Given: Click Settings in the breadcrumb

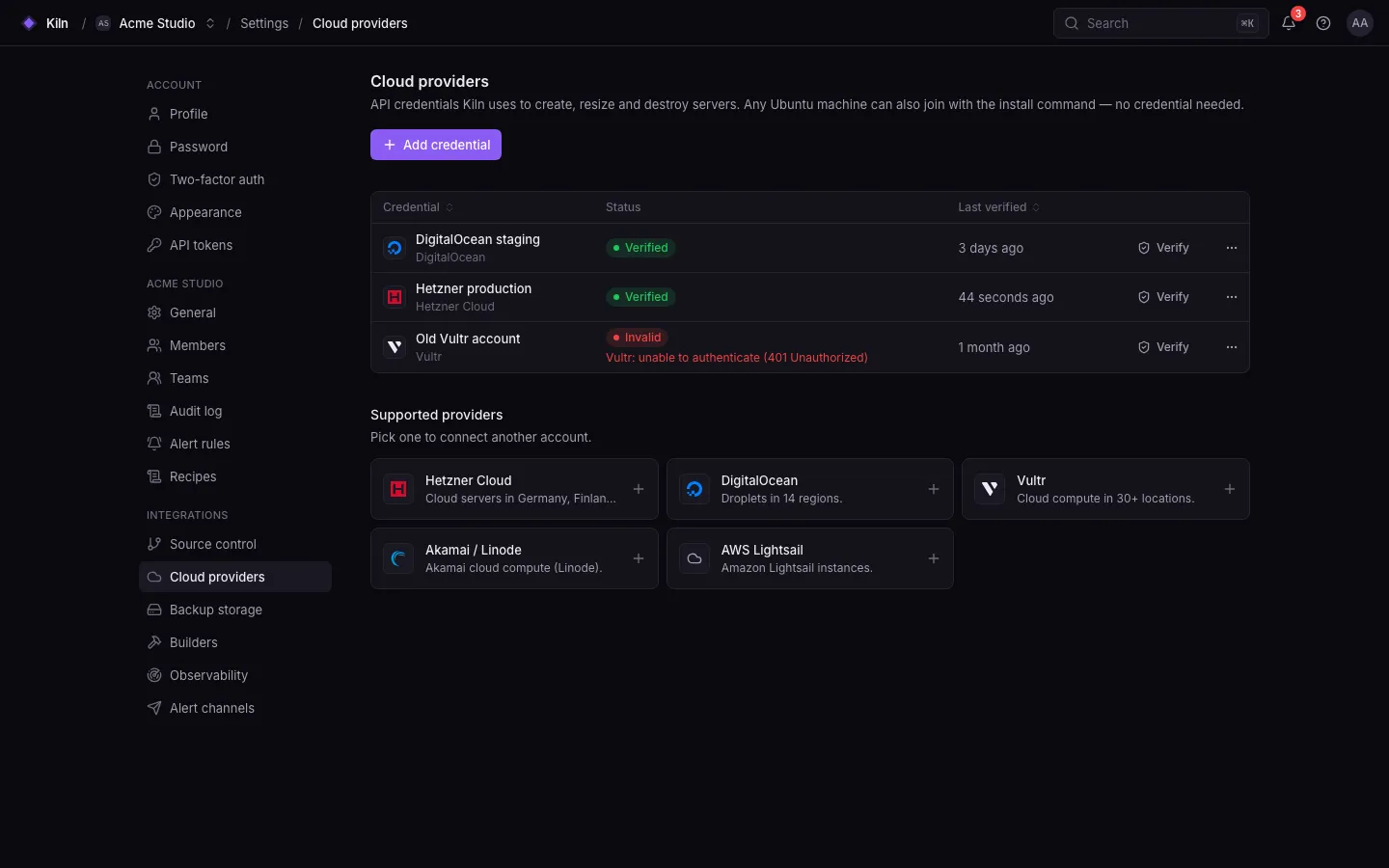Looking at the screenshot, I should pyautogui.click(x=264, y=23).
